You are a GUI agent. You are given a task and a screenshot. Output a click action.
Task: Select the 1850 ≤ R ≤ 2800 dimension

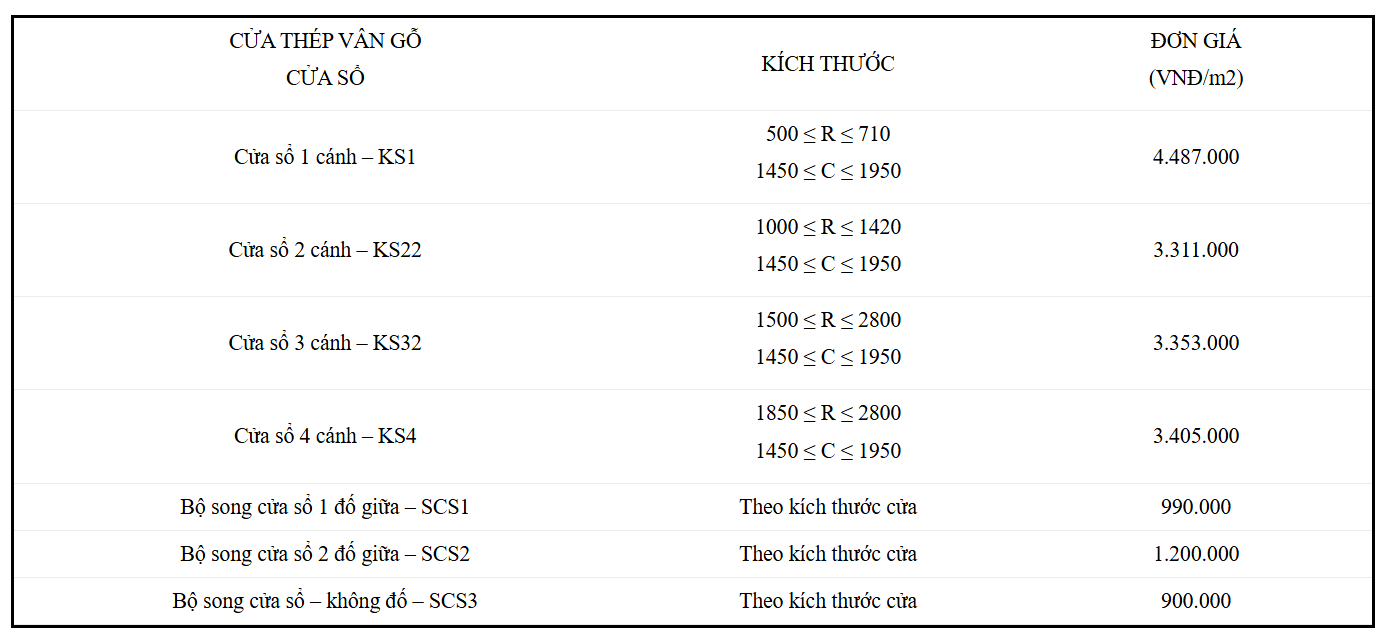click(828, 413)
